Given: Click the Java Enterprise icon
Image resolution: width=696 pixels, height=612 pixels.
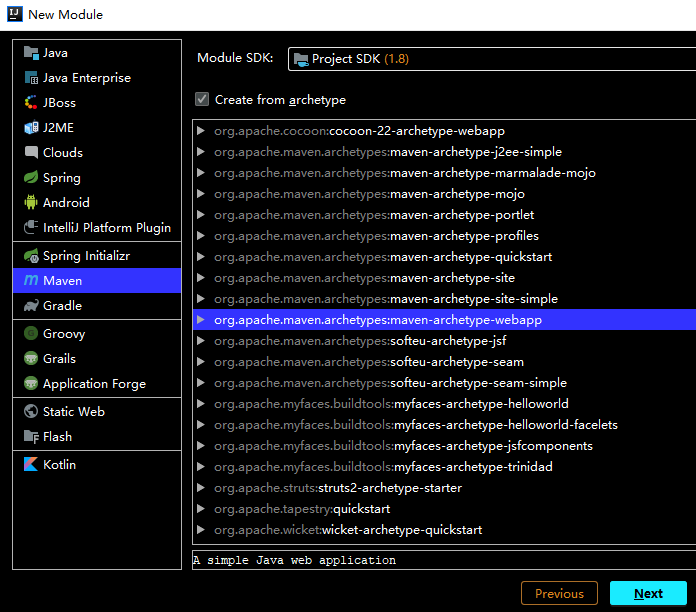Looking at the screenshot, I should (31, 78).
